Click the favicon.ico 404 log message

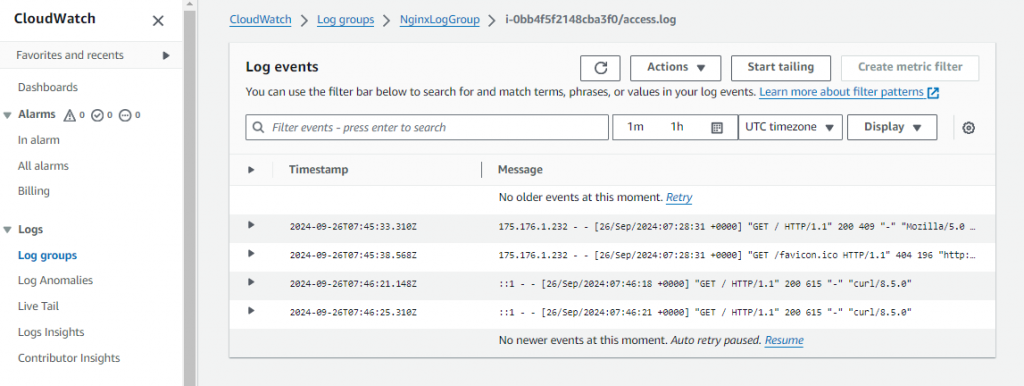[737, 255]
